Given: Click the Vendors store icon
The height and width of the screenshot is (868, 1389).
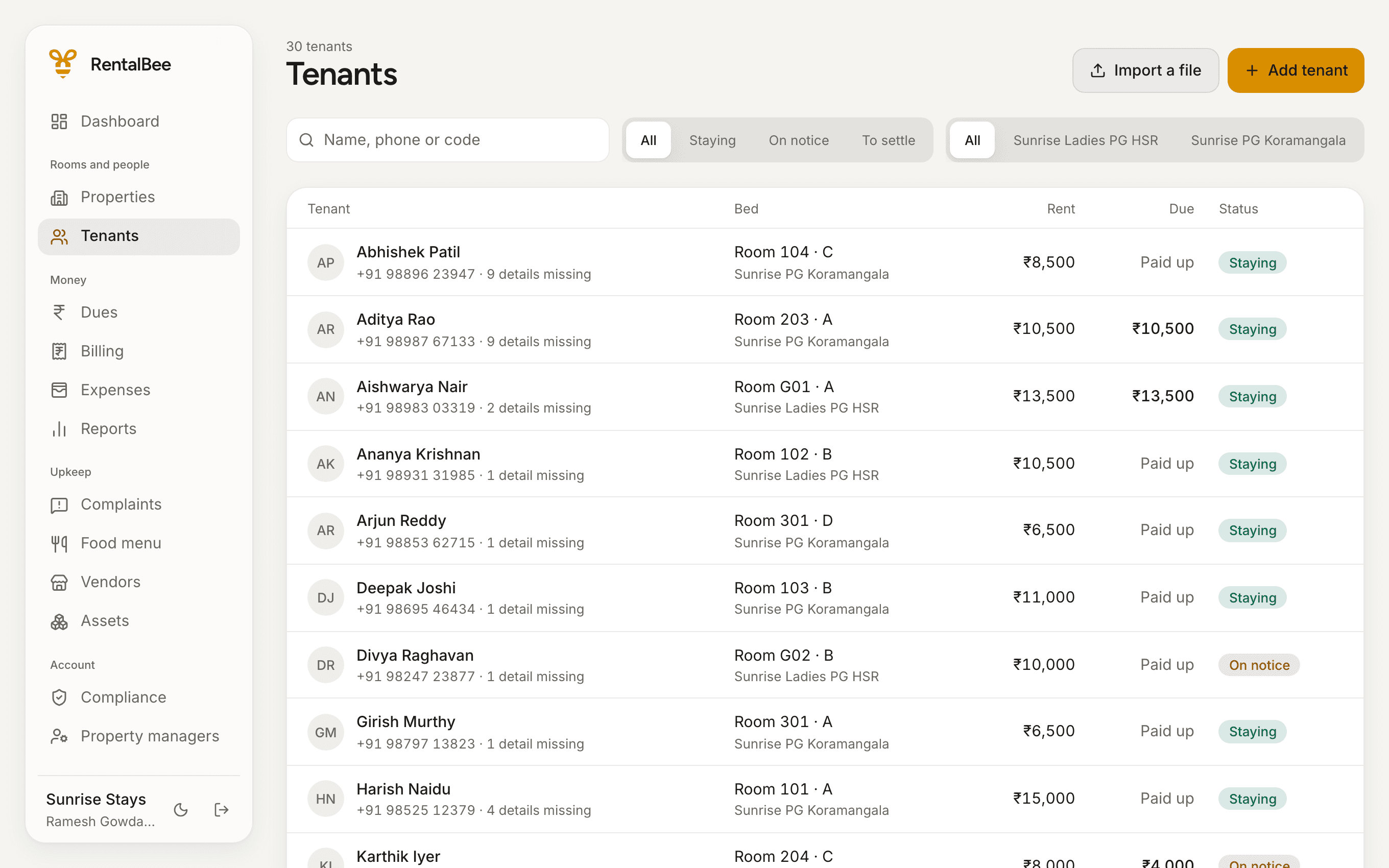Looking at the screenshot, I should [x=59, y=582].
